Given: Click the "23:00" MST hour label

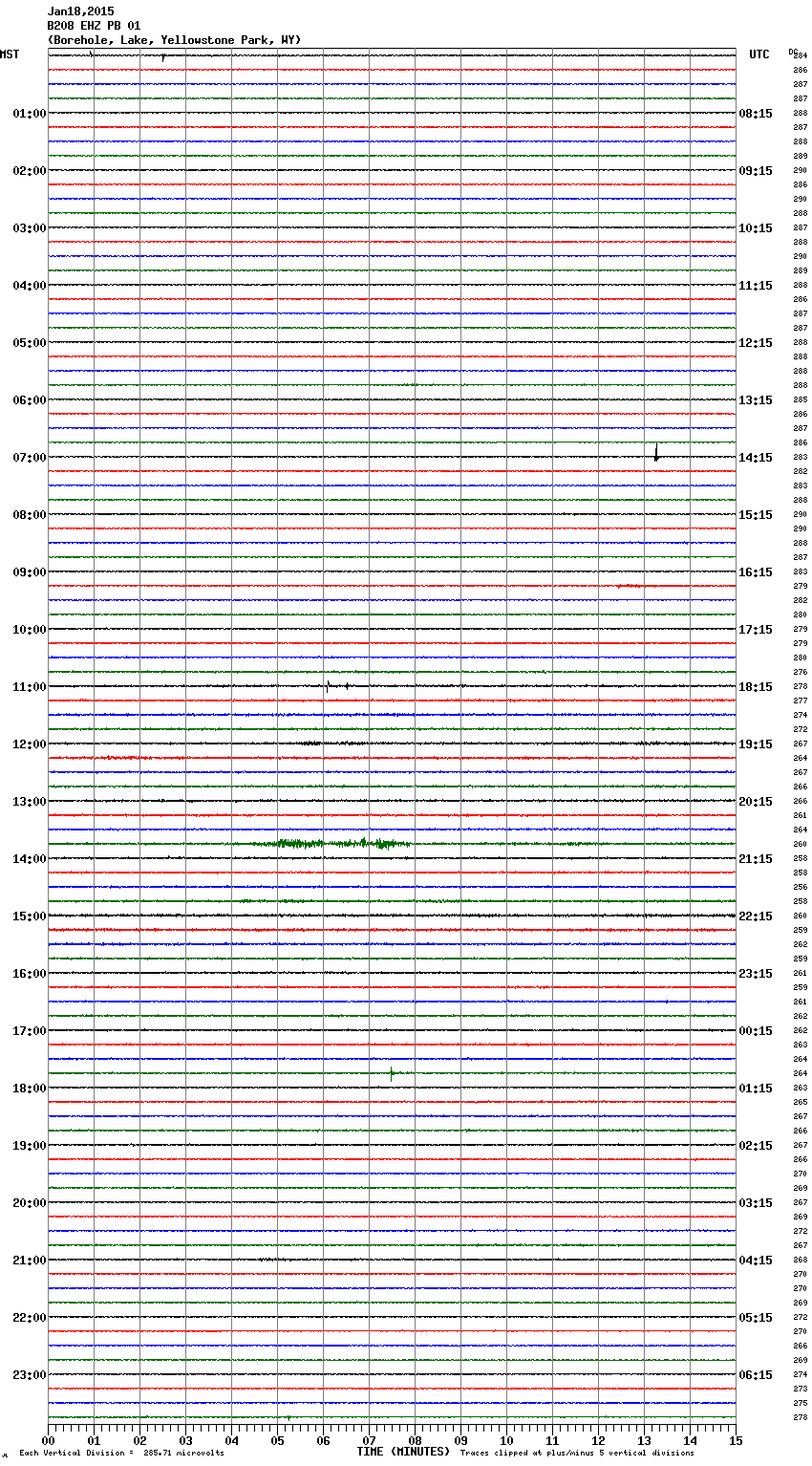Looking at the screenshot, I should pos(30,1375).
